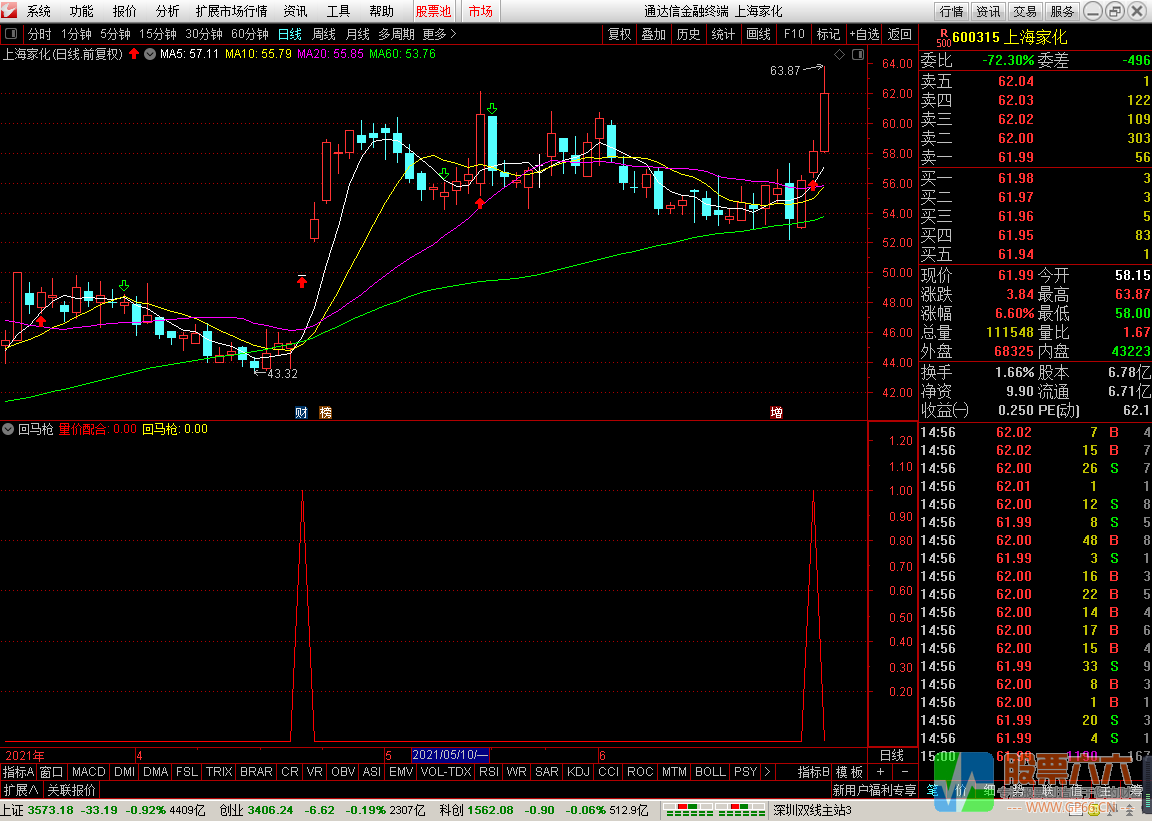Click the 返回 button
Screen dimensions: 1152x822
point(899,34)
